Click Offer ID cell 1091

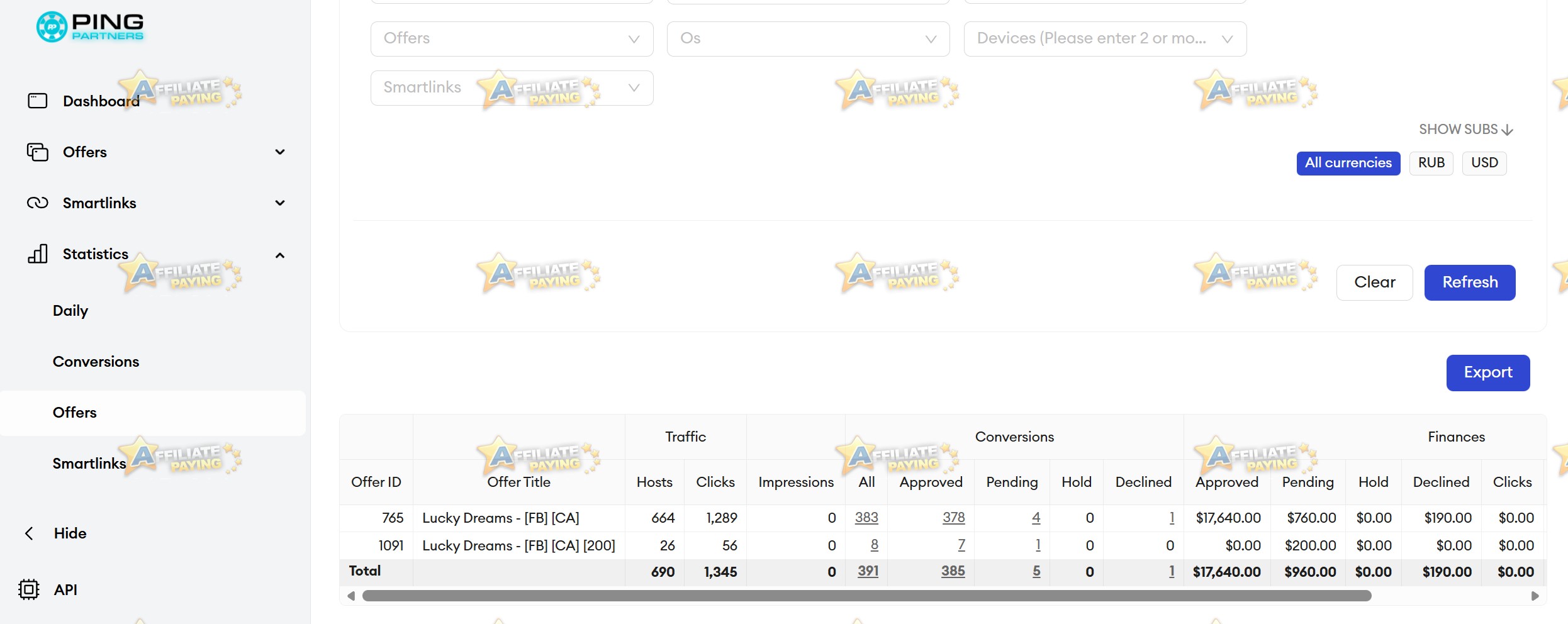coord(391,546)
